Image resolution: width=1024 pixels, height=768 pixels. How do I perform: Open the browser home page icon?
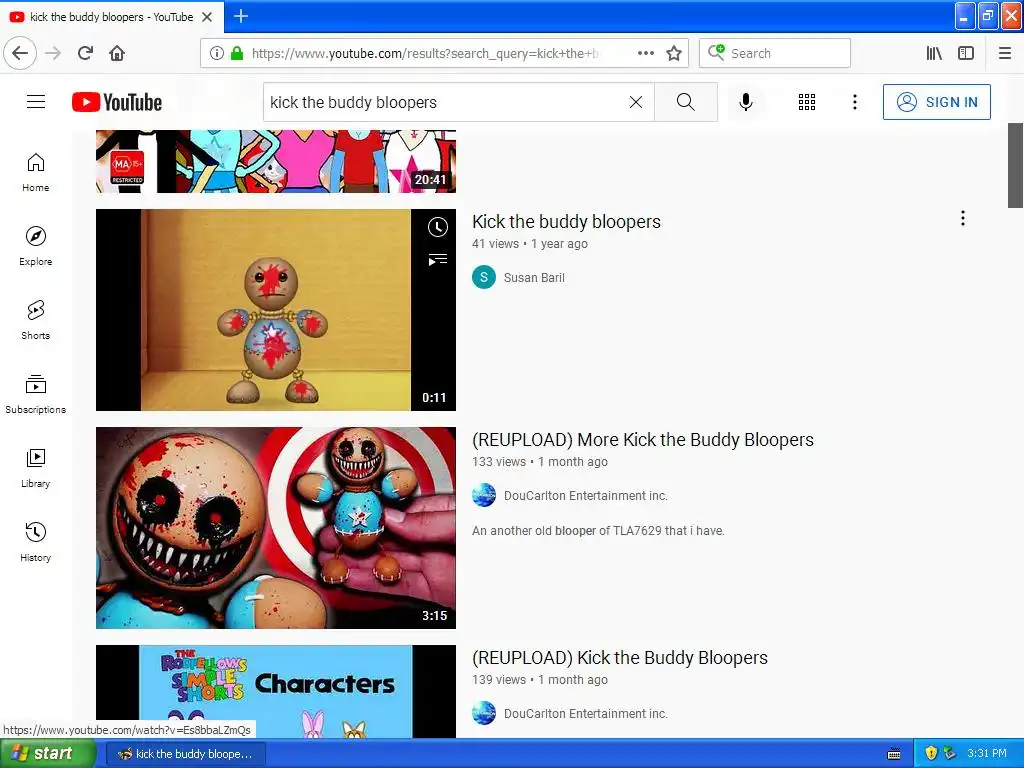point(117,53)
